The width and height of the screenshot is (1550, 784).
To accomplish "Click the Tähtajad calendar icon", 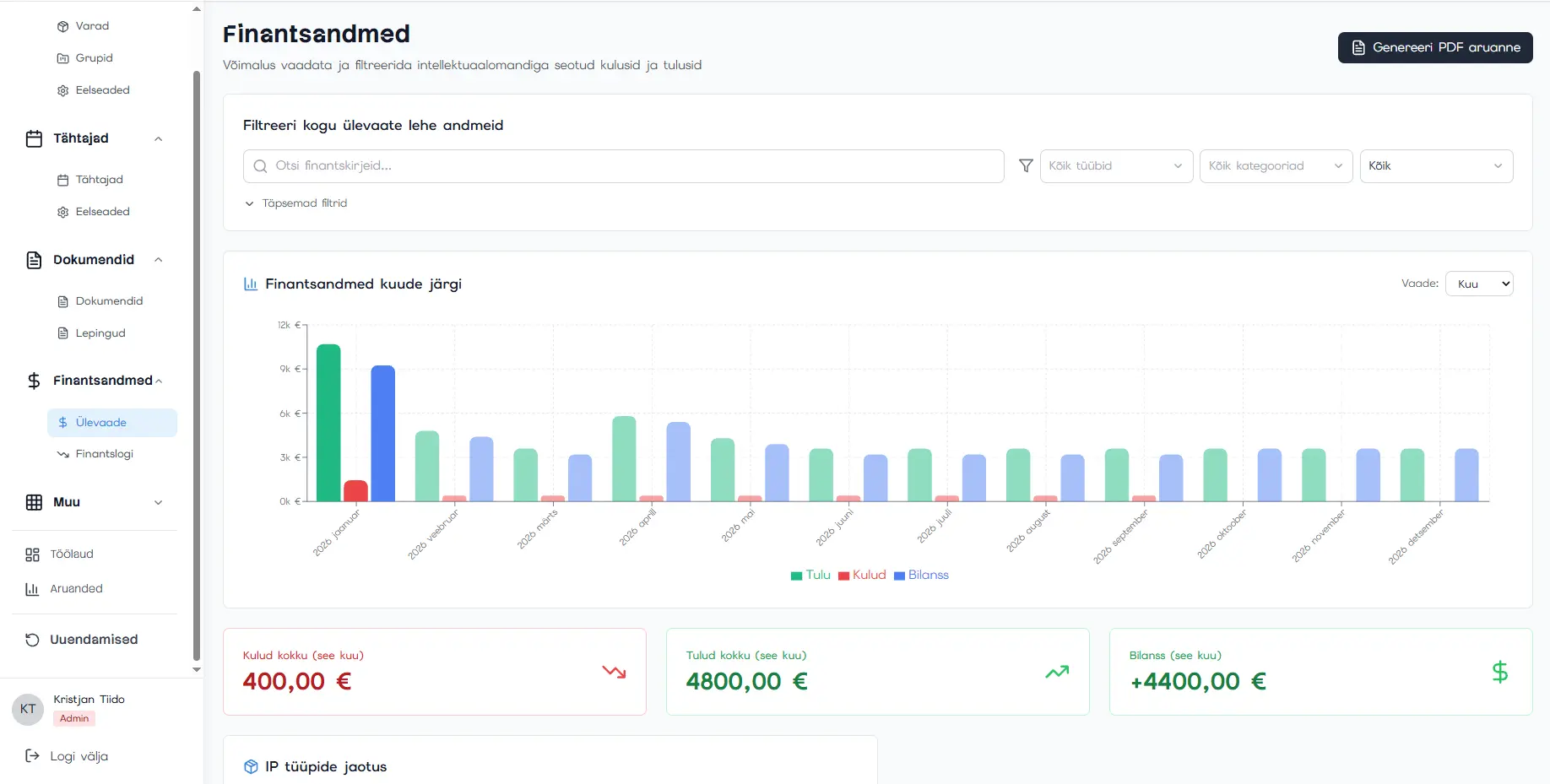I will (x=34, y=138).
